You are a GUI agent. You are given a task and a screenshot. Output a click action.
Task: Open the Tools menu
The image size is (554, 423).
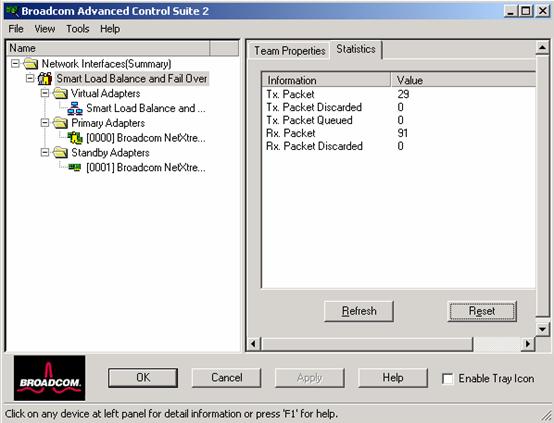pyautogui.click(x=78, y=29)
